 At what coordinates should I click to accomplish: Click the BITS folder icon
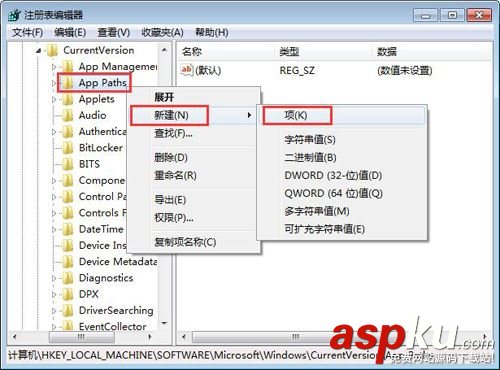coord(68,164)
